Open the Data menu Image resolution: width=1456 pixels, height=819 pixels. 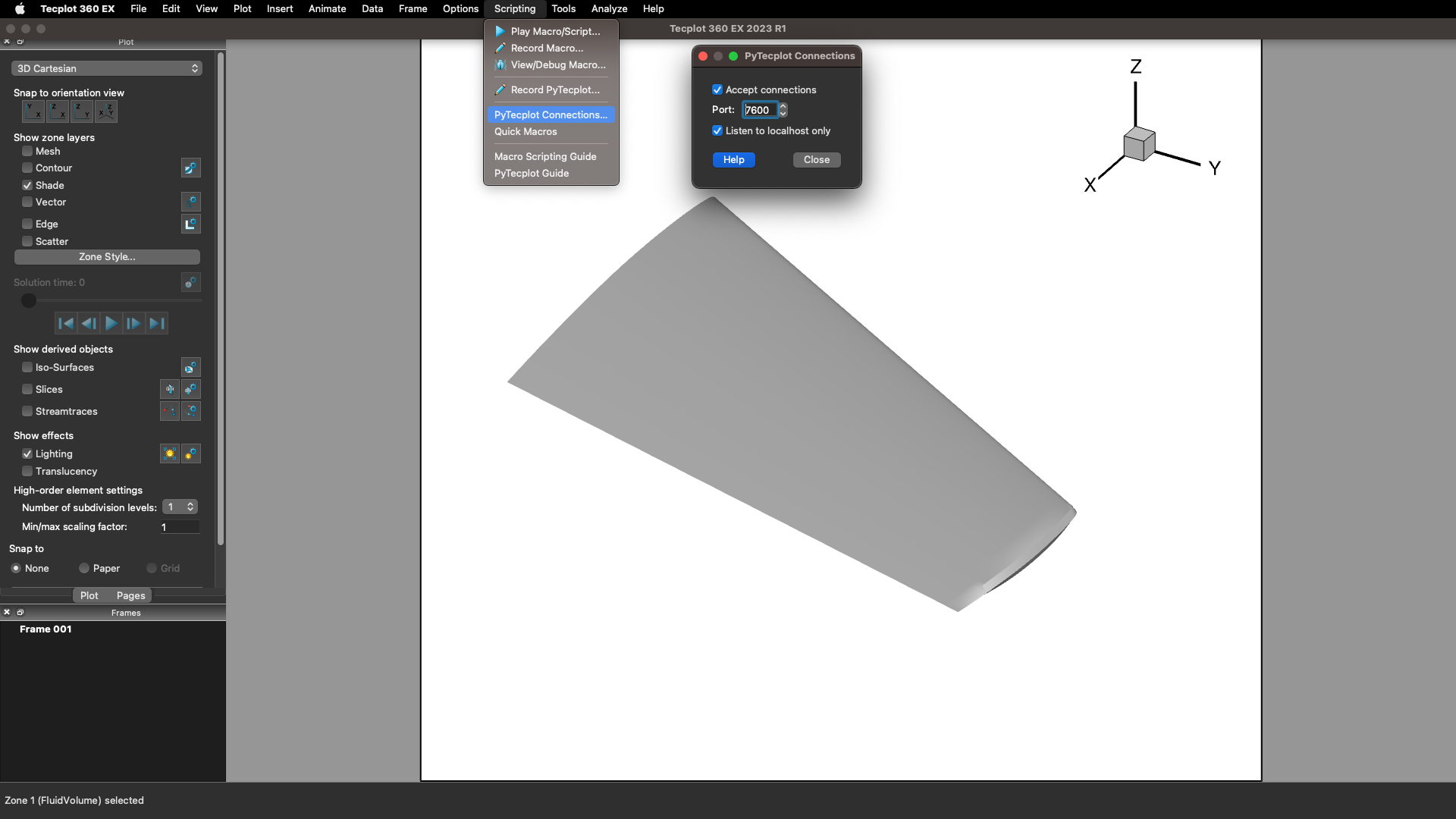tap(372, 8)
